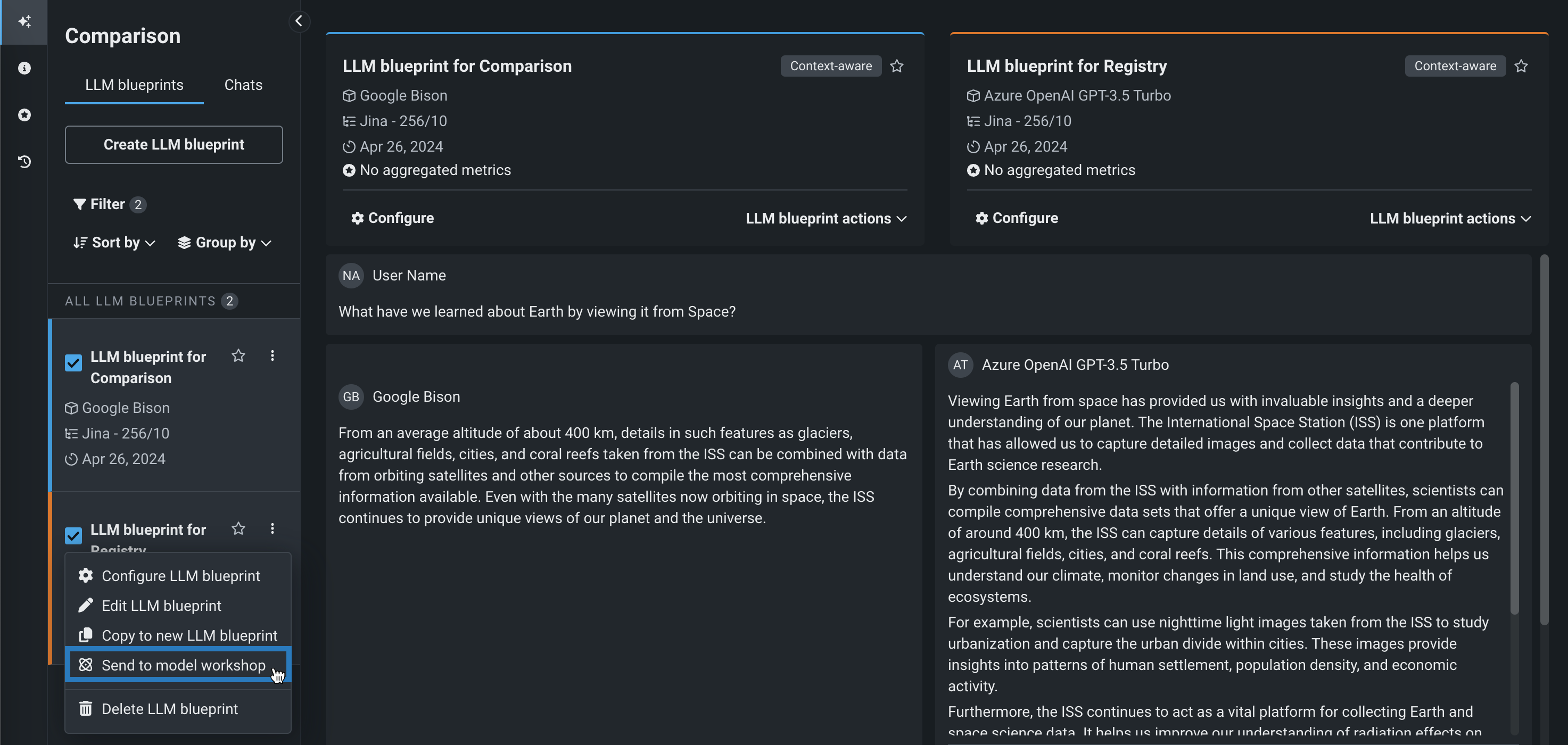This screenshot has width=1568, height=745.
Task: Click the three-dot menu on Registry blueprint item
Action: pyautogui.click(x=272, y=528)
